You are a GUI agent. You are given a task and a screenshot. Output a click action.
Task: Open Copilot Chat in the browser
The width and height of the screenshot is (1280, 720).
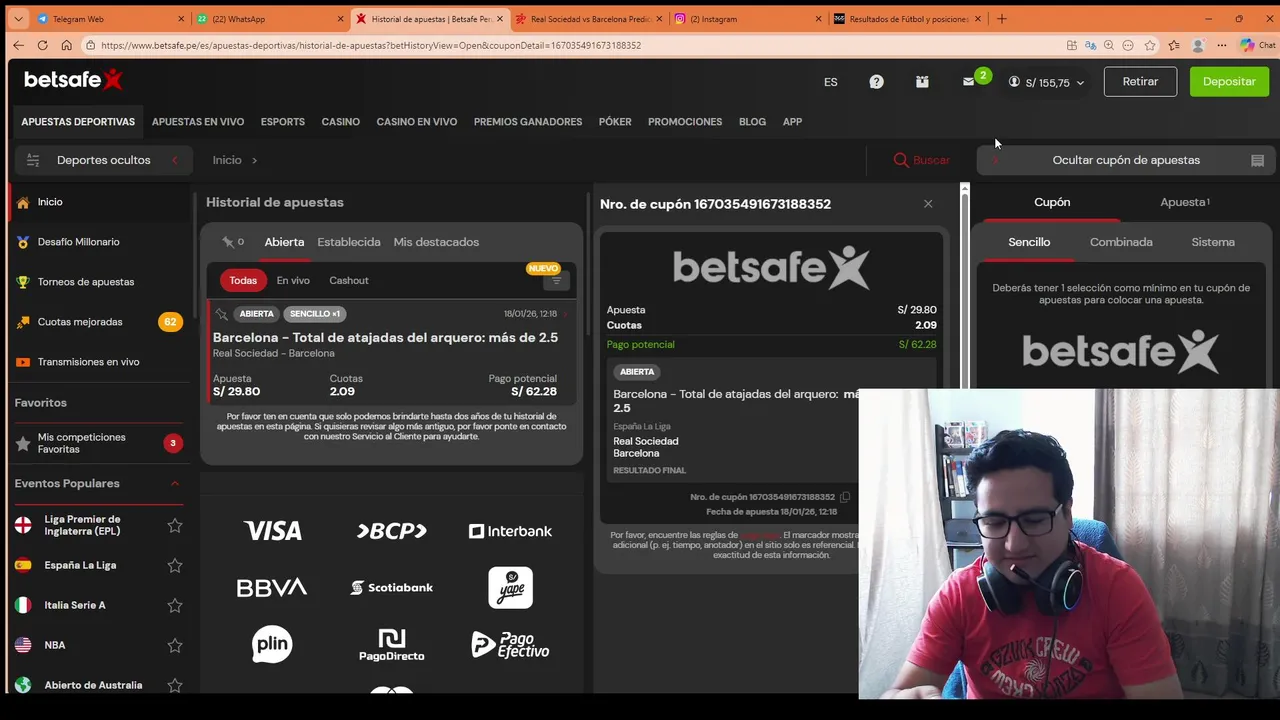pos(1257,45)
